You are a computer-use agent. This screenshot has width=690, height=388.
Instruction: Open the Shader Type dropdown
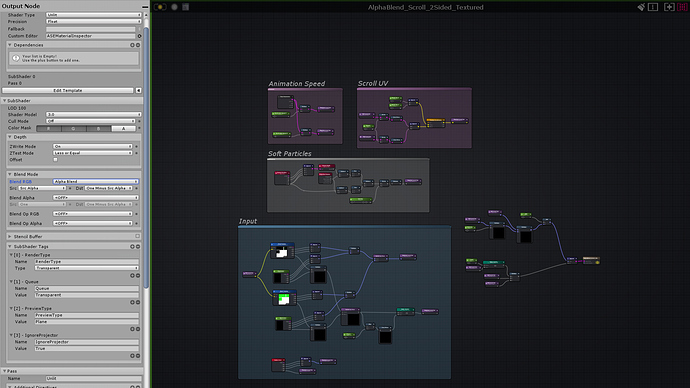pos(94,15)
